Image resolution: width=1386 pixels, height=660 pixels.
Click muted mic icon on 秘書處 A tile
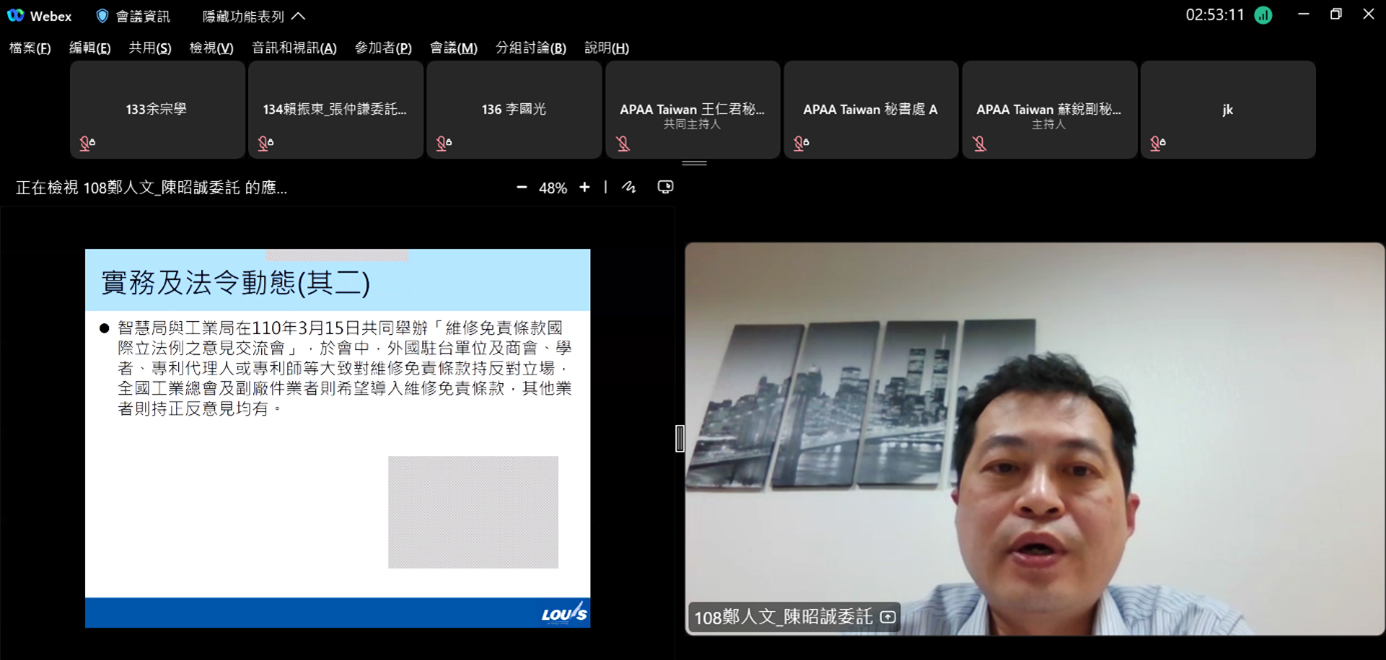(801, 144)
